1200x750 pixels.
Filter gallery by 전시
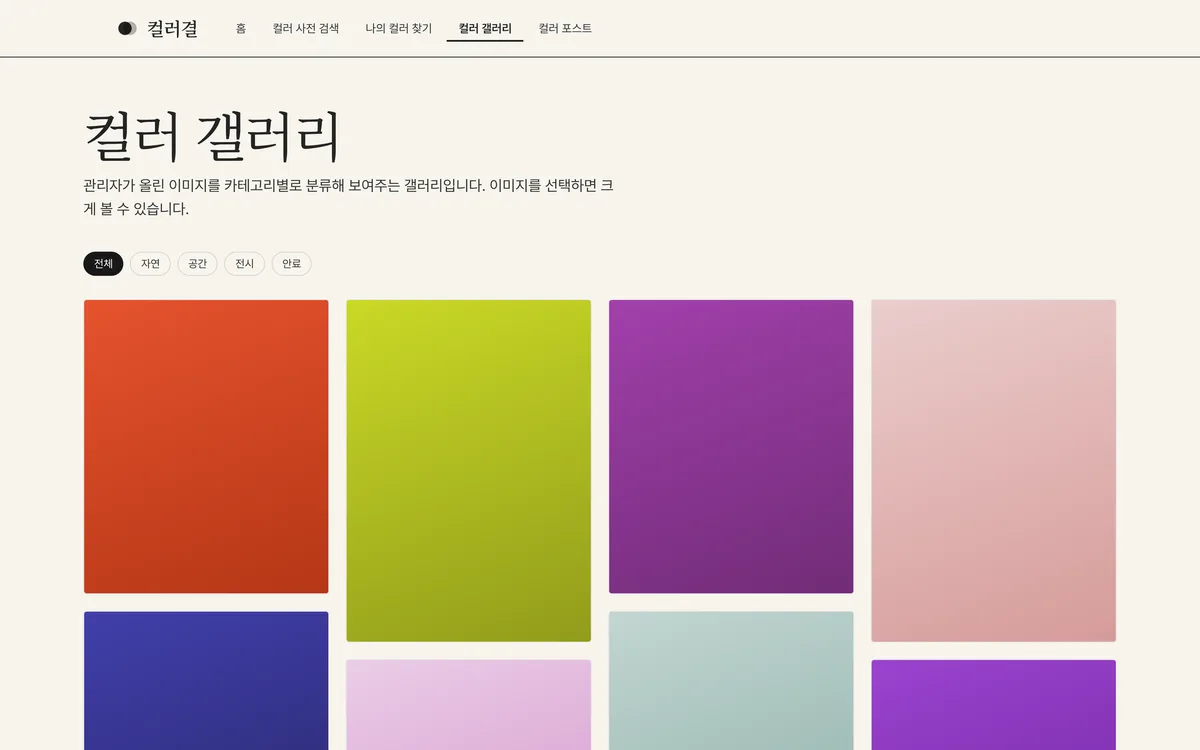[x=244, y=264]
